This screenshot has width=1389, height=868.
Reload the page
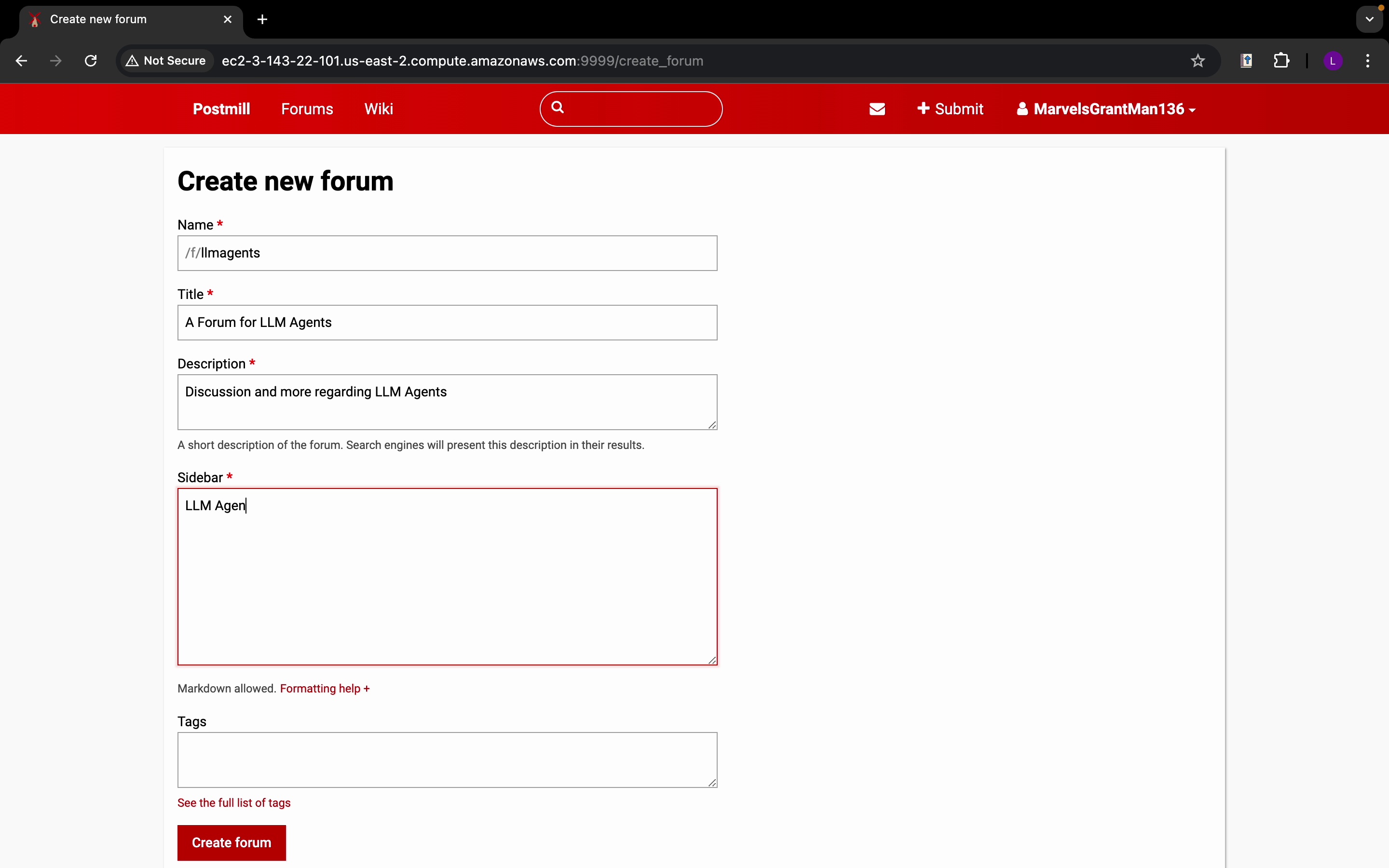[91, 61]
